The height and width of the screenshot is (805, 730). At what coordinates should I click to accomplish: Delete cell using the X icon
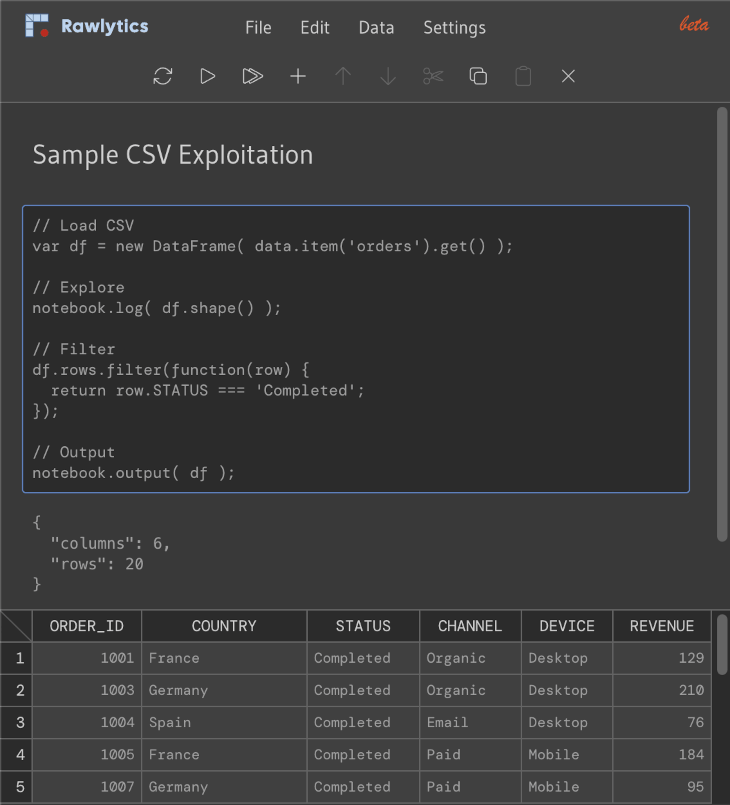568,76
